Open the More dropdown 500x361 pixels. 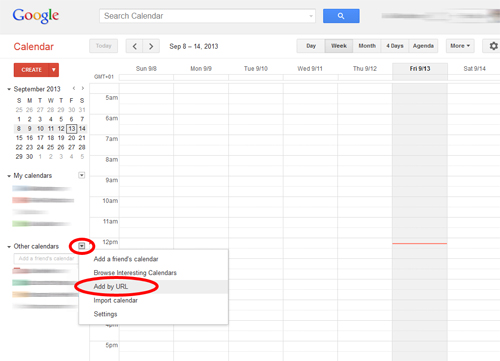(x=460, y=46)
